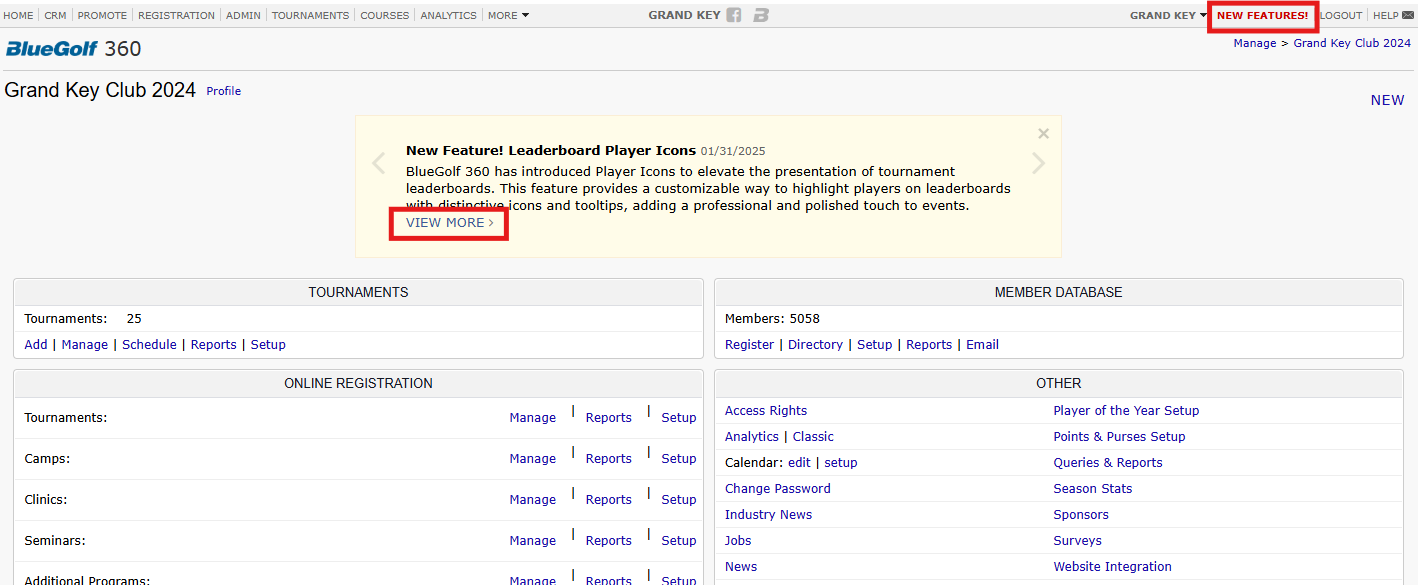Image resolution: width=1418 pixels, height=585 pixels.
Task: Open Setup under Tournaments panel
Action: [x=268, y=345]
